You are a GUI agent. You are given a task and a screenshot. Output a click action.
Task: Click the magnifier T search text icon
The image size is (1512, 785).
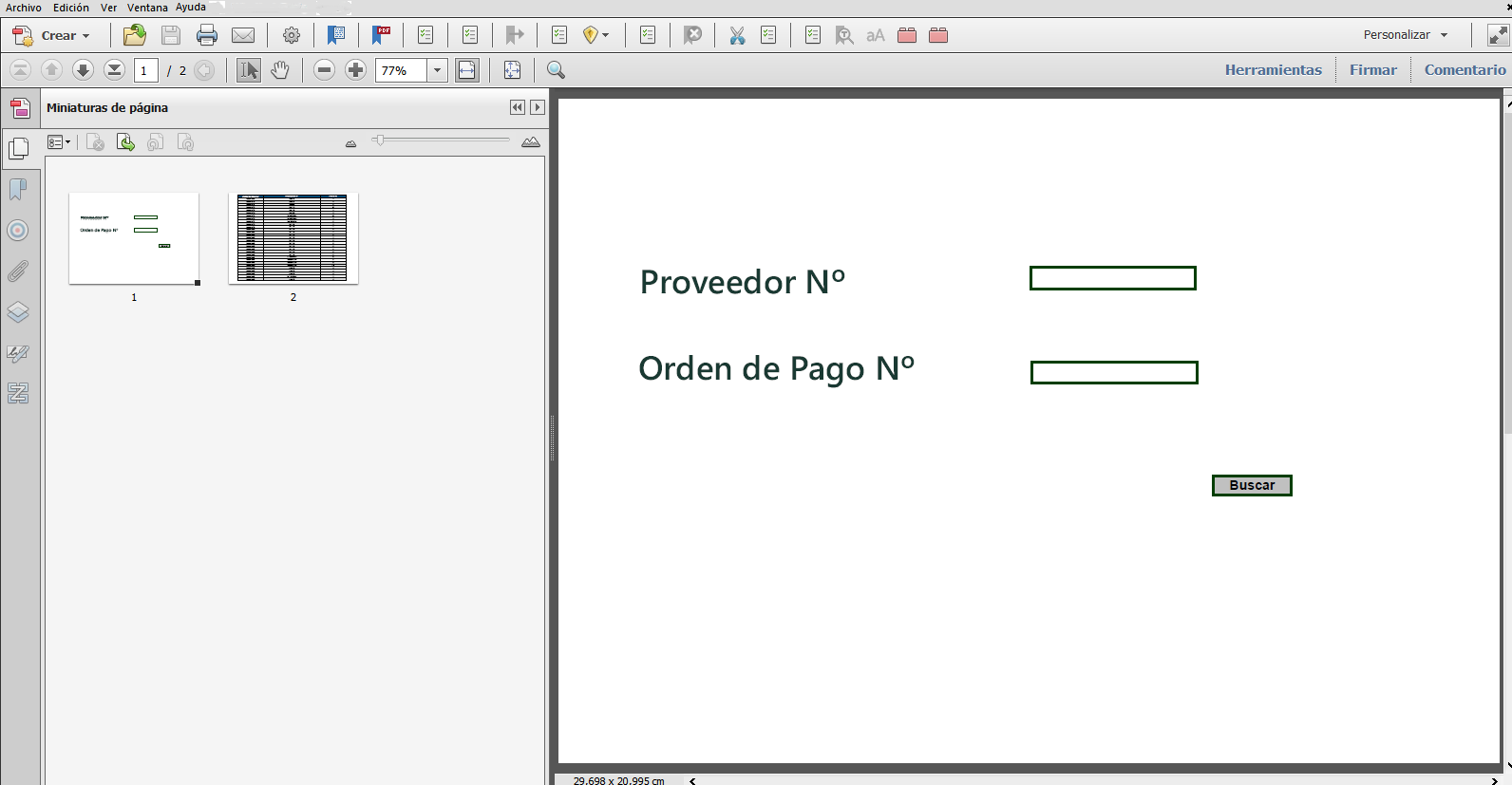pos(843,35)
